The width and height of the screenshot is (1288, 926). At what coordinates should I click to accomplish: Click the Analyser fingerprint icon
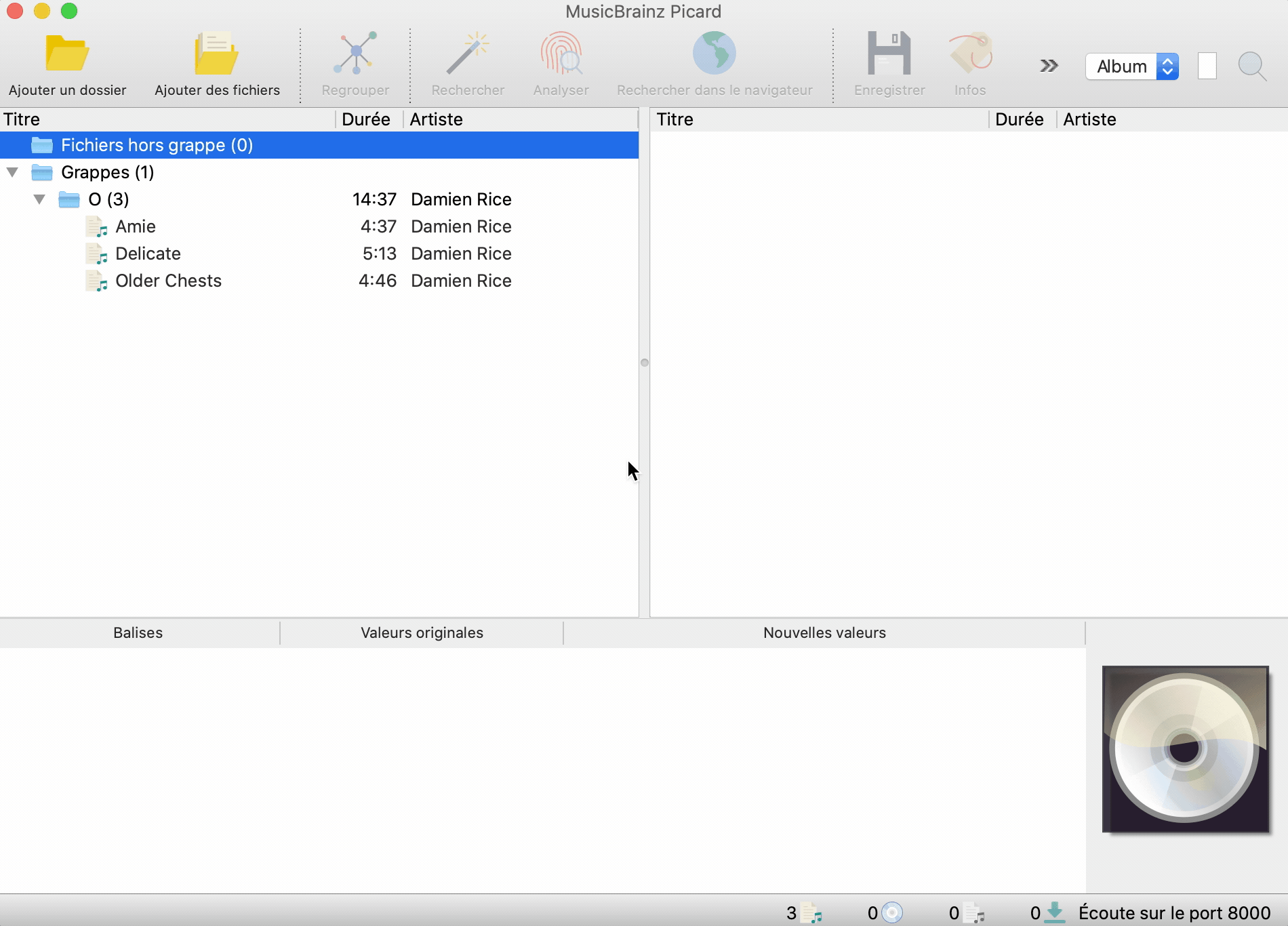click(x=561, y=54)
